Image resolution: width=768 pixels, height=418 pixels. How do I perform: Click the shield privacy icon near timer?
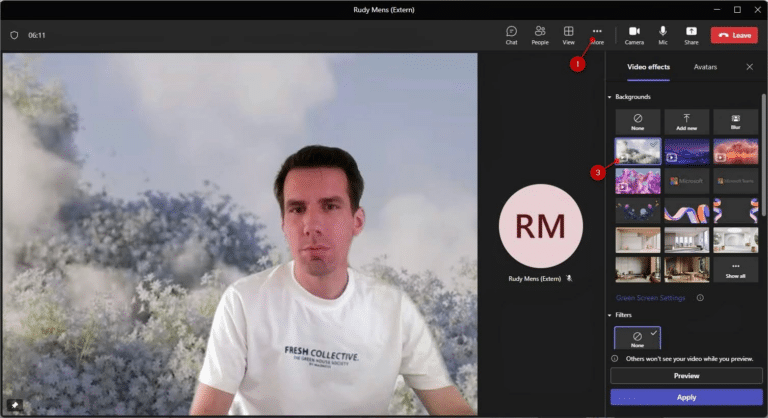[x=14, y=35]
